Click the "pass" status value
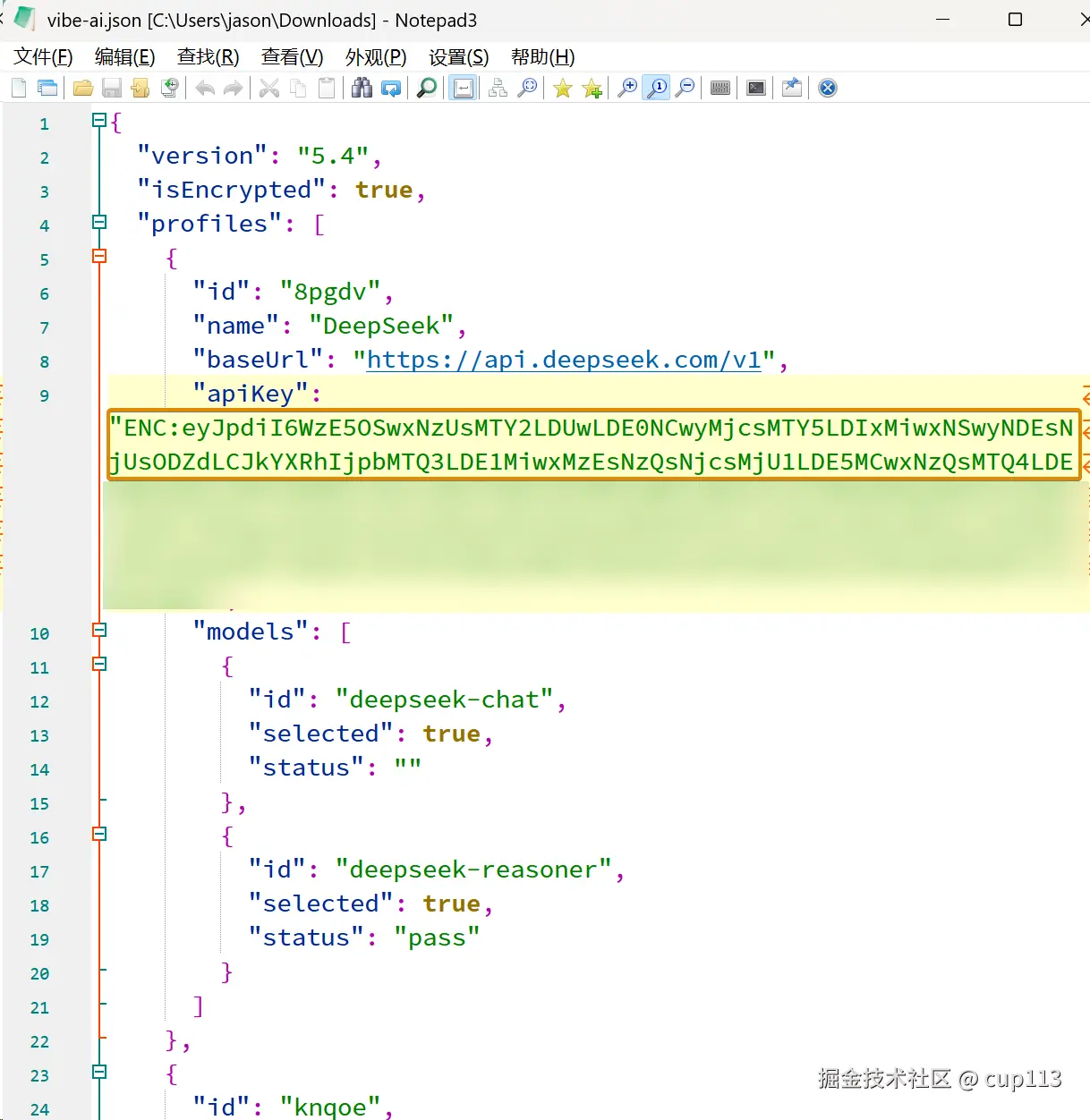1090x1120 pixels. [437, 938]
